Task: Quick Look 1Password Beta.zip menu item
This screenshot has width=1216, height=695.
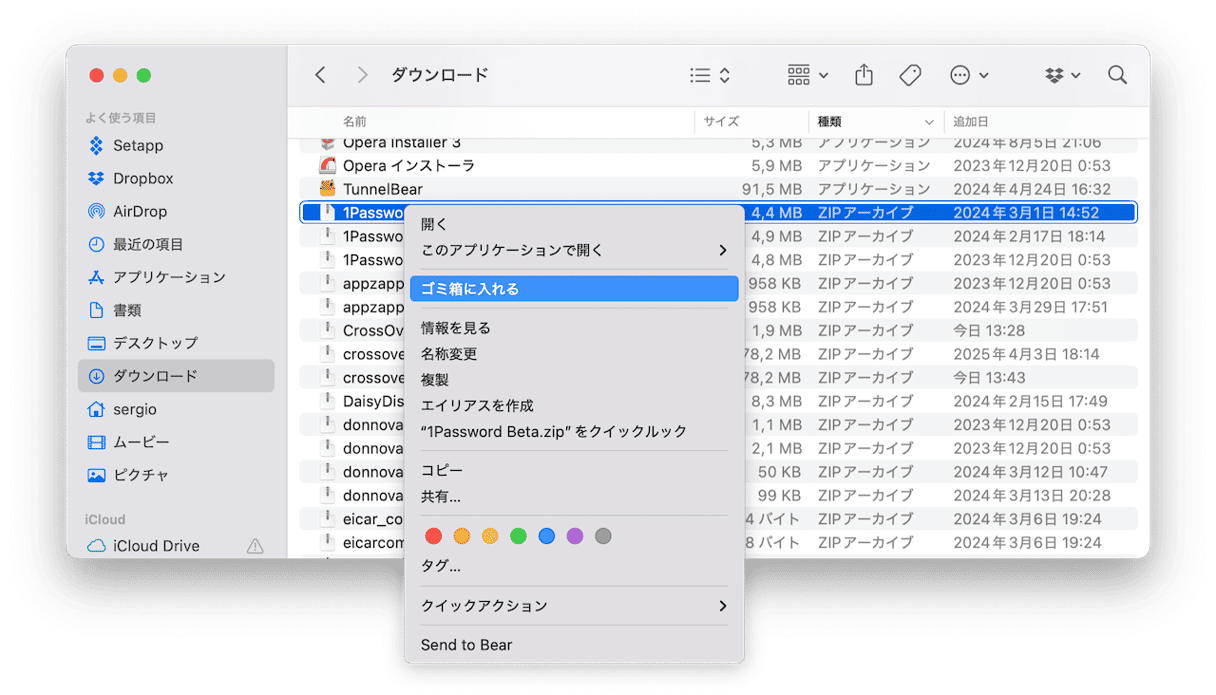Action: pyautogui.click(x=574, y=432)
